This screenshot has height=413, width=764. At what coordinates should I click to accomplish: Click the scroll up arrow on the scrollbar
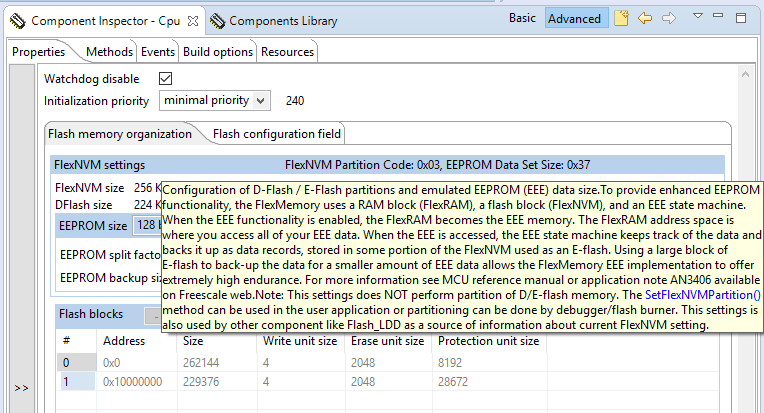click(745, 75)
